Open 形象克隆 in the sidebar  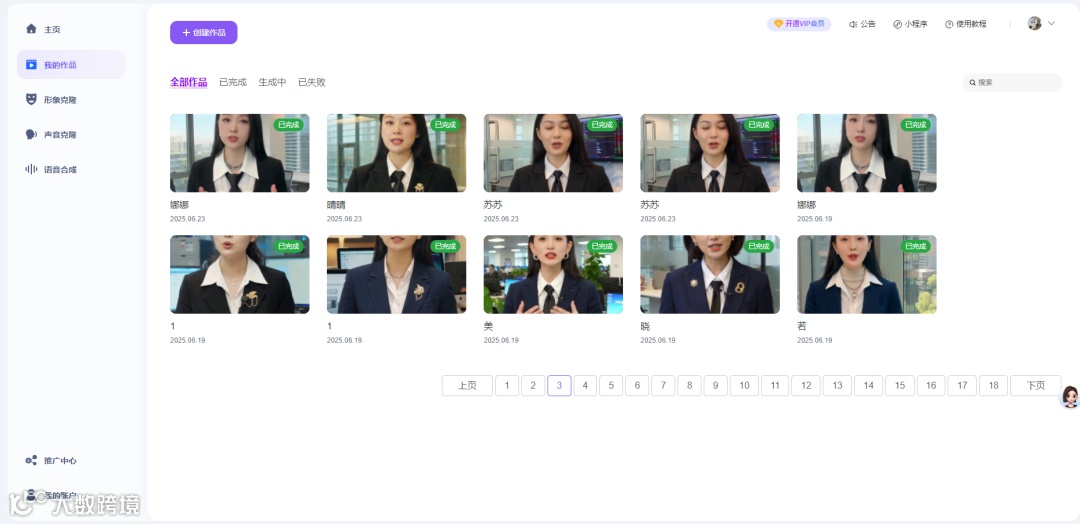click(71, 99)
